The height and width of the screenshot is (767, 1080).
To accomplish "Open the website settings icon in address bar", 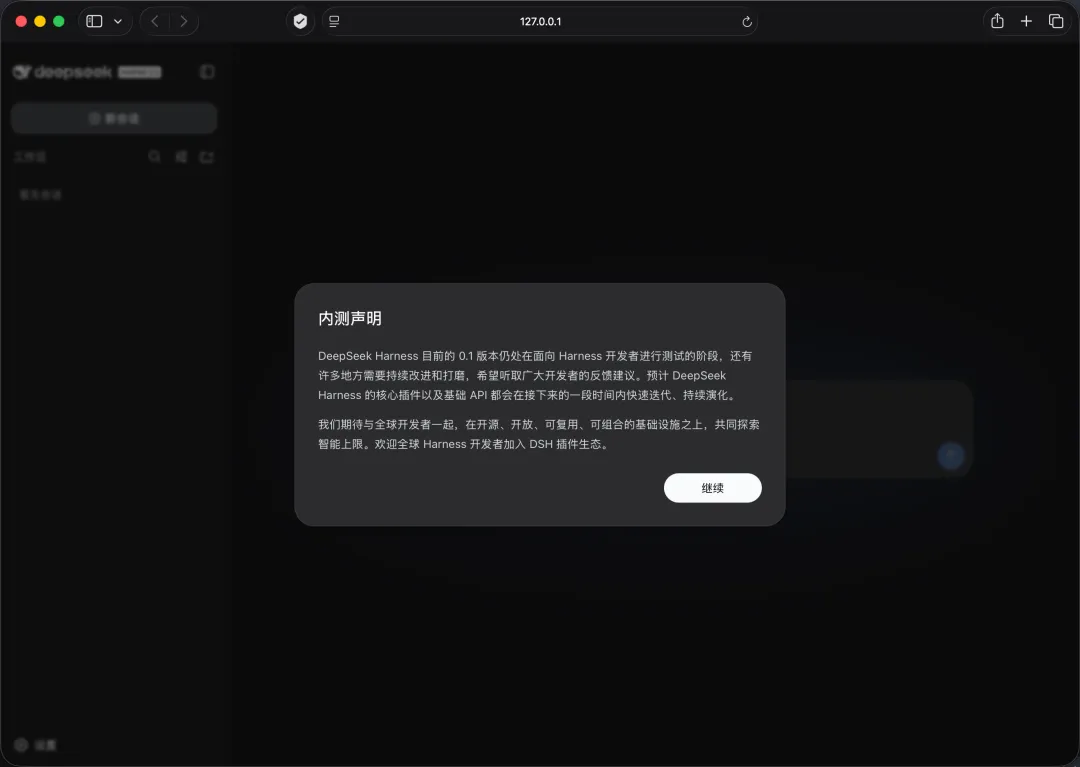I will point(334,21).
